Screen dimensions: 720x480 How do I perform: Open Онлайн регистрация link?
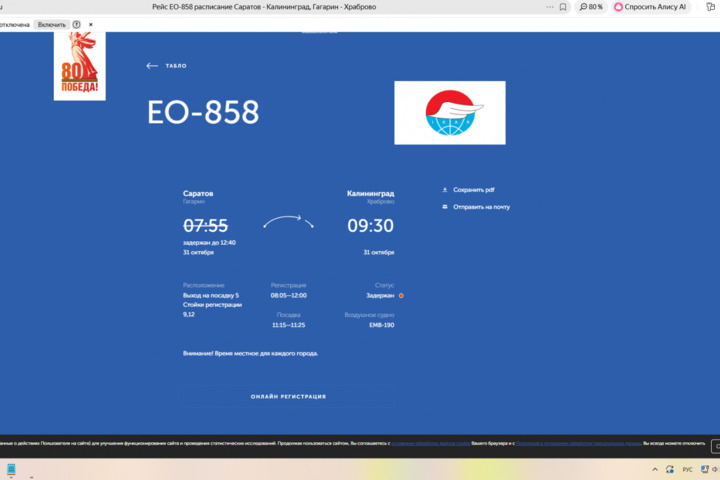288,397
